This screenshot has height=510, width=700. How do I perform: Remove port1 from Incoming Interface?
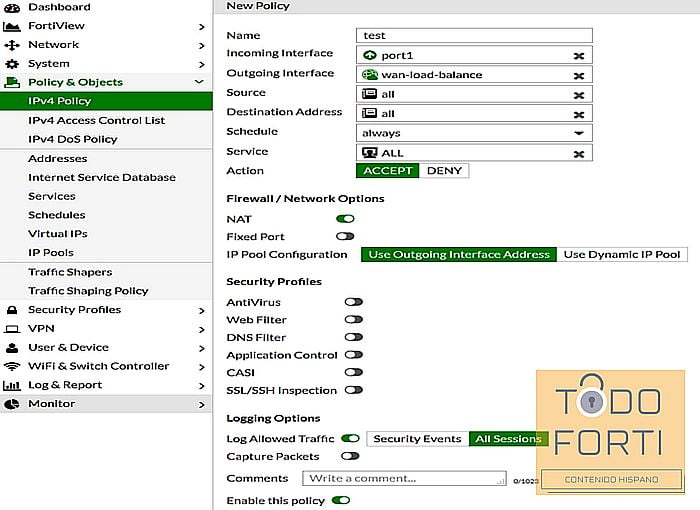pos(578,55)
